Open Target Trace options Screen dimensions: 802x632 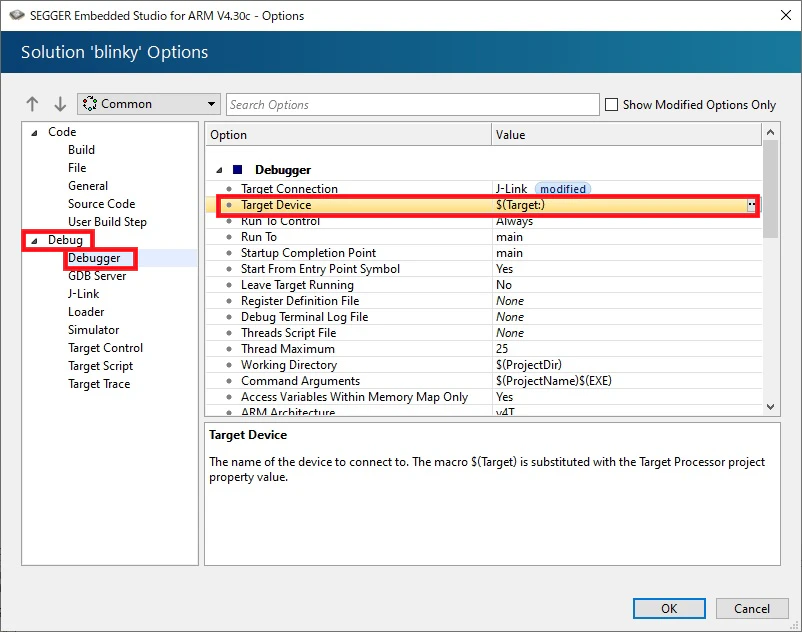[99, 384]
